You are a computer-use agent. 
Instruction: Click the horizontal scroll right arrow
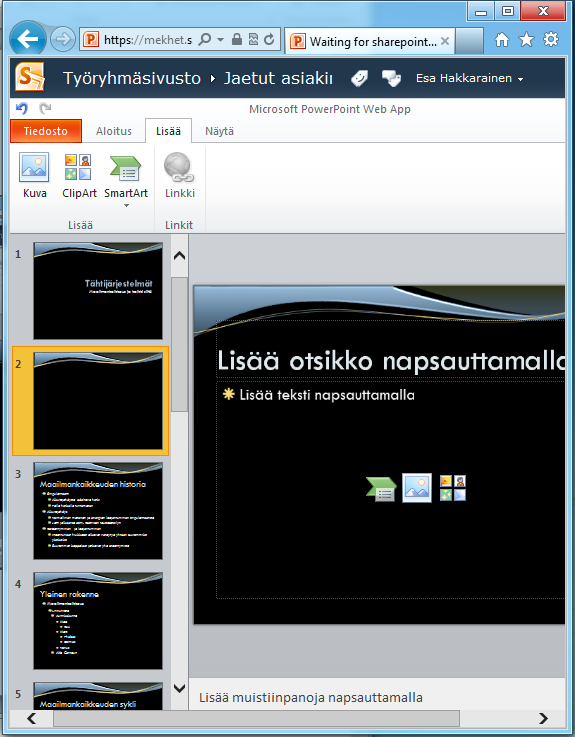tap(543, 718)
